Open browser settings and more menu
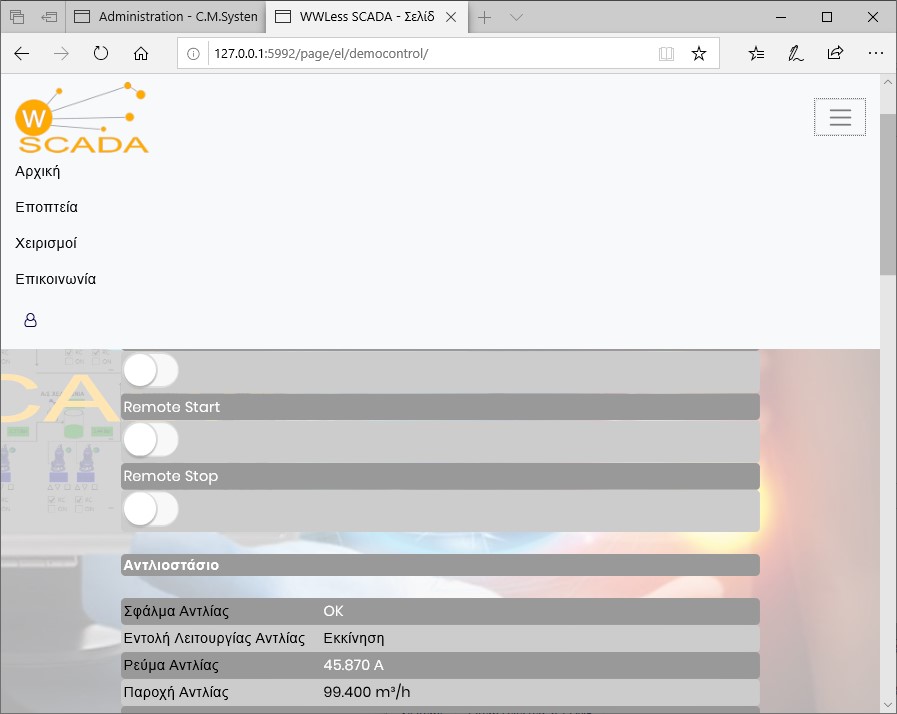This screenshot has width=897, height=714. (x=875, y=54)
